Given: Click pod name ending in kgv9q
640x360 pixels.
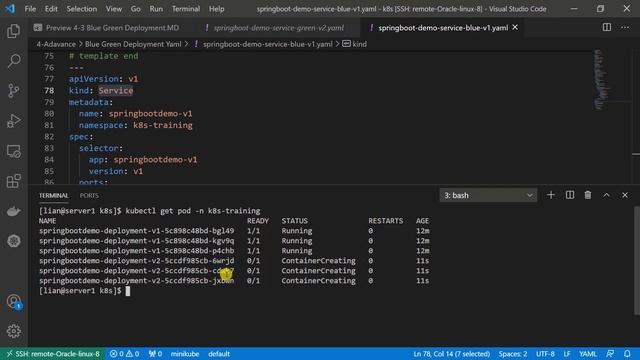Looking at the screenshot, I should click(137, 241).
